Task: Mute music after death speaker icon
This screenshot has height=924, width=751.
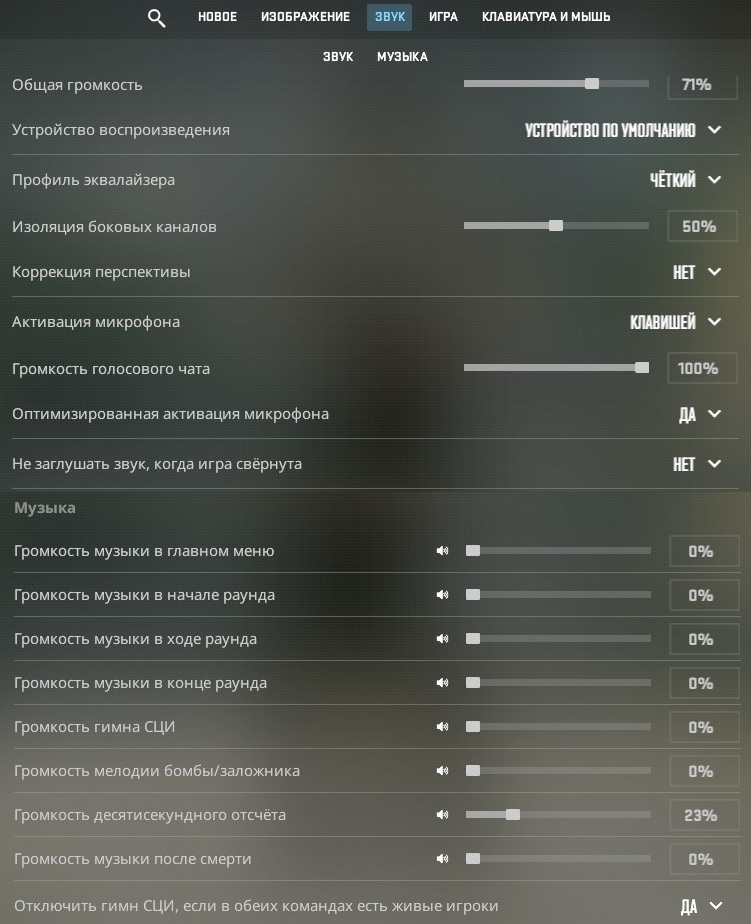Action: (442, 859)
